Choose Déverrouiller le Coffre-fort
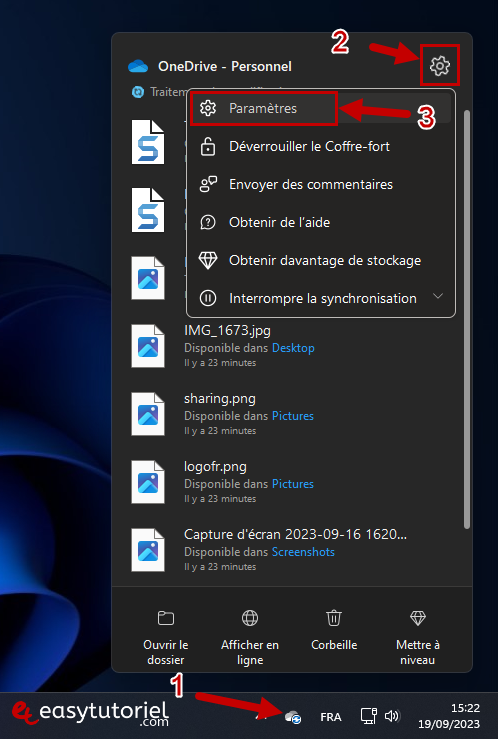 coord(321,147)
